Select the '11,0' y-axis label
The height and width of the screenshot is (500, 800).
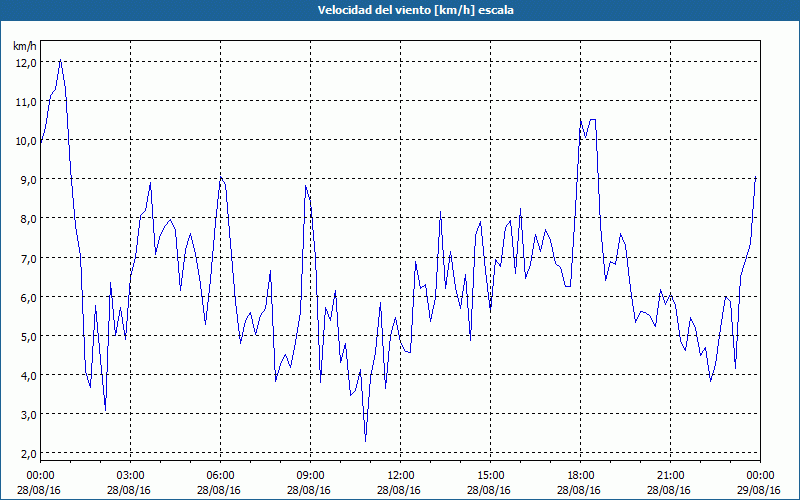pyautogui.click(x=26, y=102)
